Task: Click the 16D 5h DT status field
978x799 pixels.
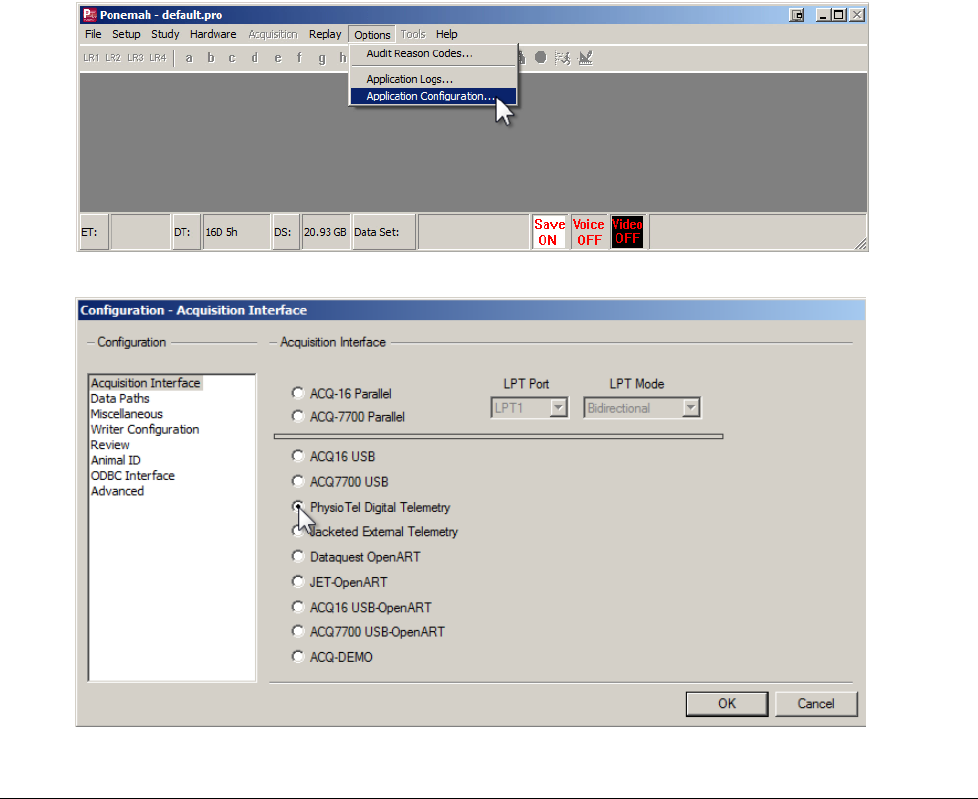Action: (x=236, y=232)
